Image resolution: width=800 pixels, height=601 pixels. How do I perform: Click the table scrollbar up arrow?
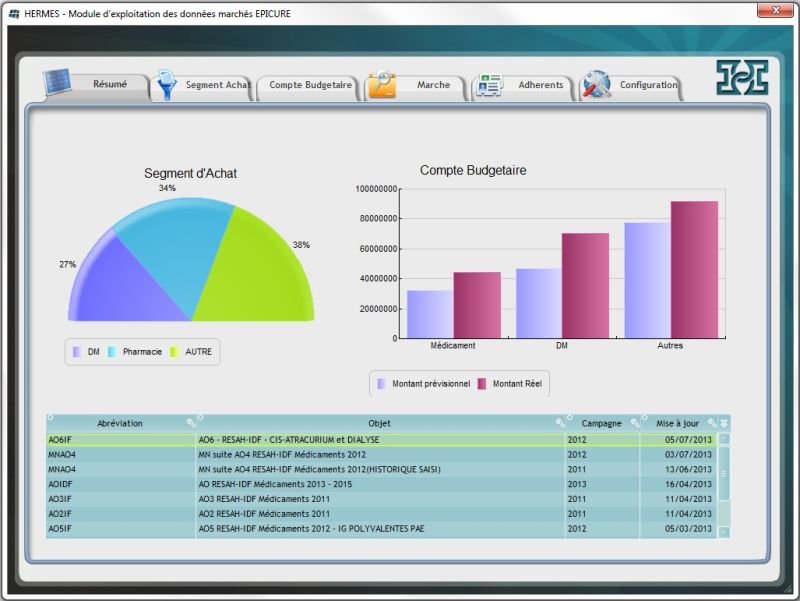[x=724, y=439]
